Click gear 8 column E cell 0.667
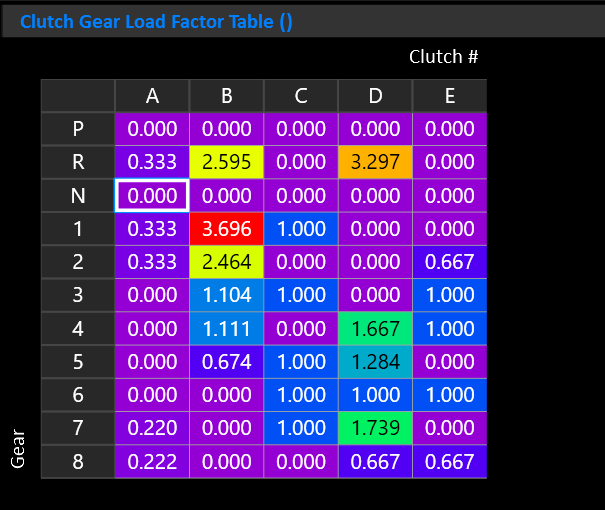 click(x=450, y=462)
